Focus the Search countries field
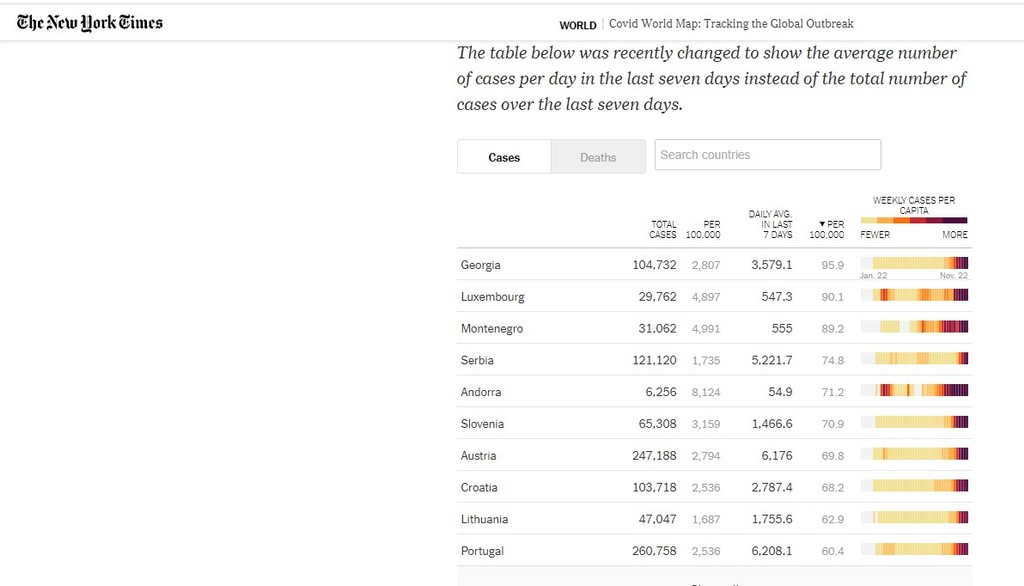The height and width of the screenshot is (586, 1024). click(x=768, y=155)
